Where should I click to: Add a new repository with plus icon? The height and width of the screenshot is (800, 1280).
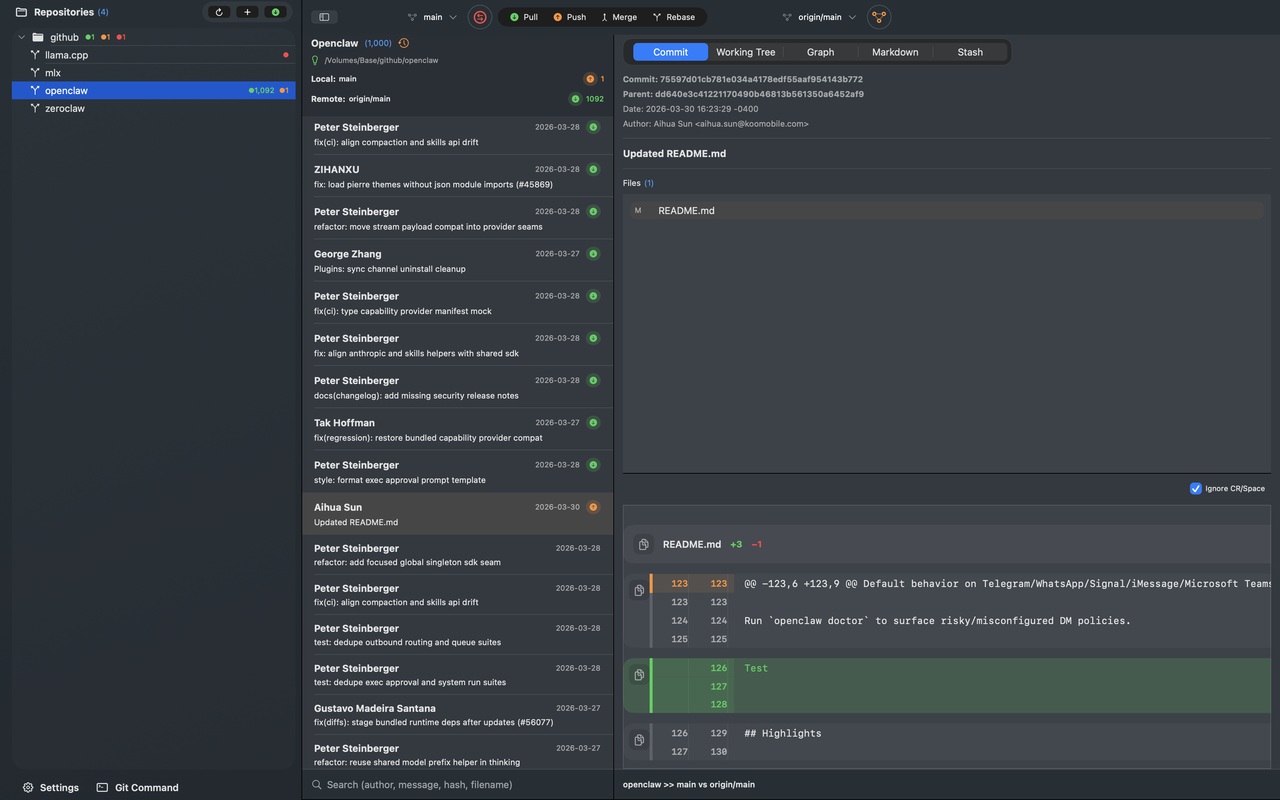(247, 12)
